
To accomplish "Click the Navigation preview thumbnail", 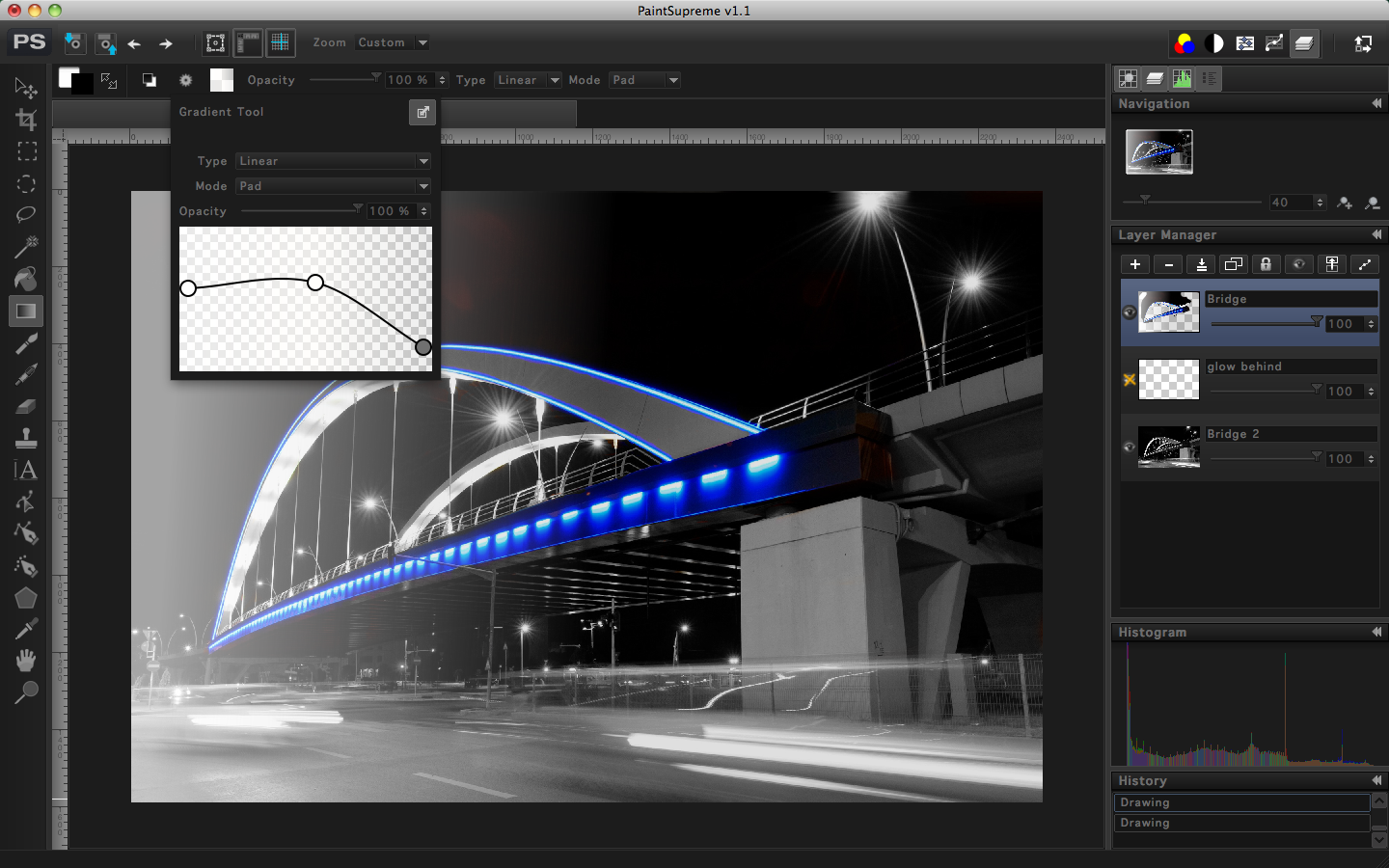I will pyautogui.click(x=1158, y=152).
